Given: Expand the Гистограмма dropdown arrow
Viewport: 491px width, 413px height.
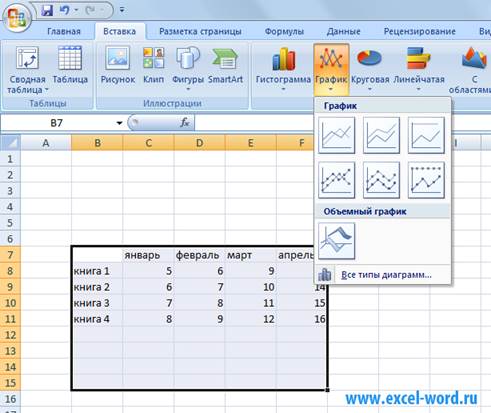Looking at the screenshot, I should pyautogui.click(x=283, y=89).
